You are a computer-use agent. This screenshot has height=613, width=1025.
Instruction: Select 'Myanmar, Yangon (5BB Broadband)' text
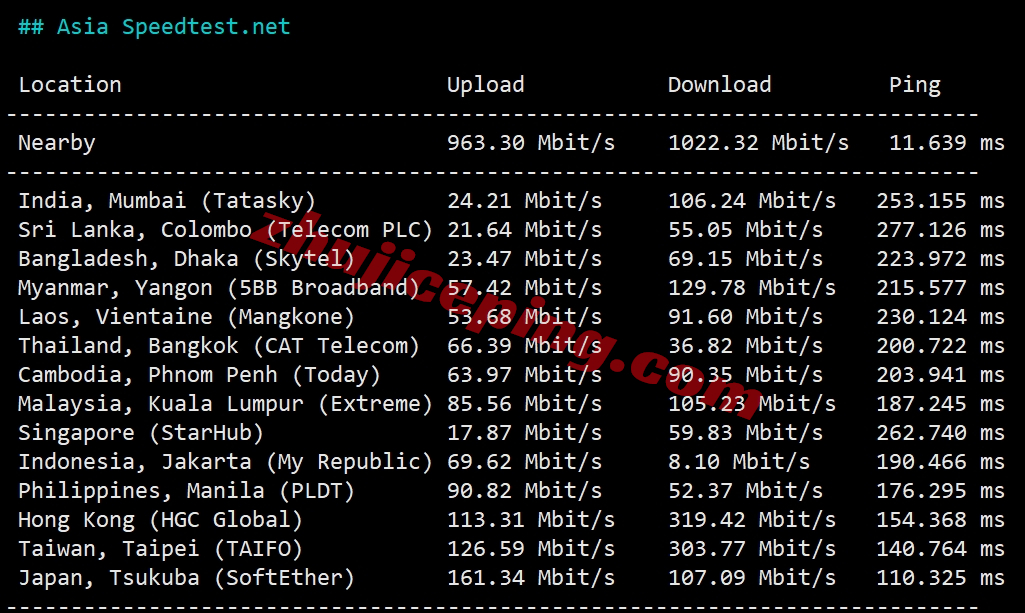(219, 288)
